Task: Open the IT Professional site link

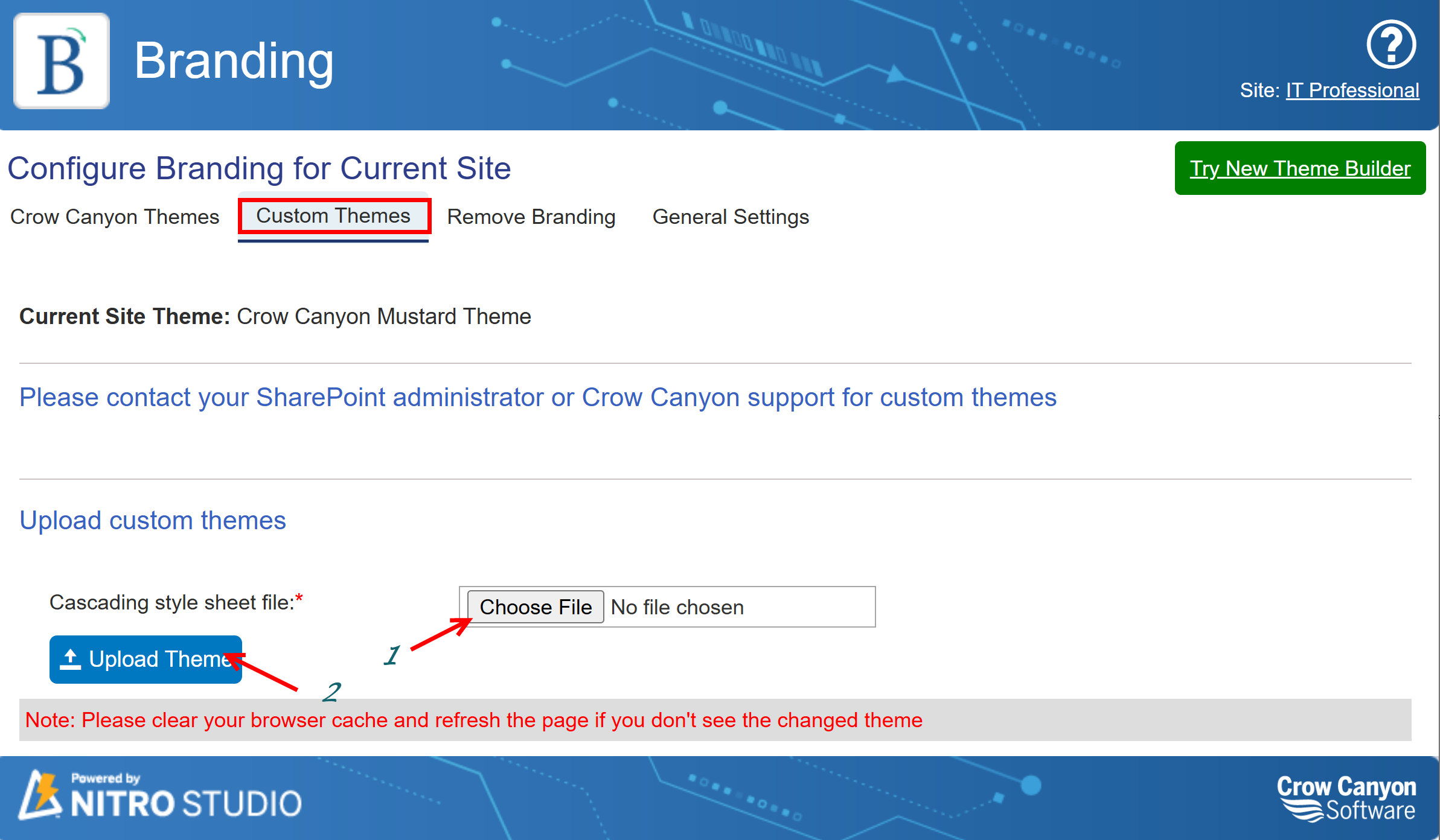Action: click(x=1352, y=90)
